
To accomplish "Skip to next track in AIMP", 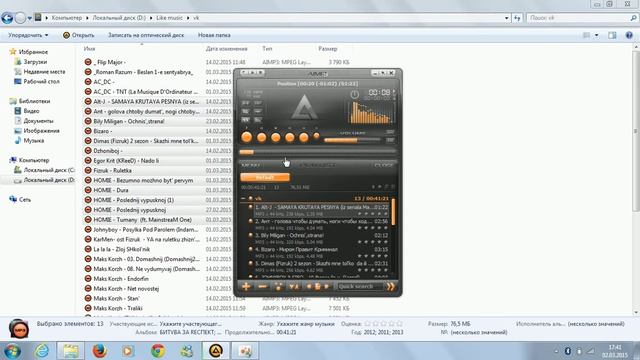I will [x=303, y=137].
